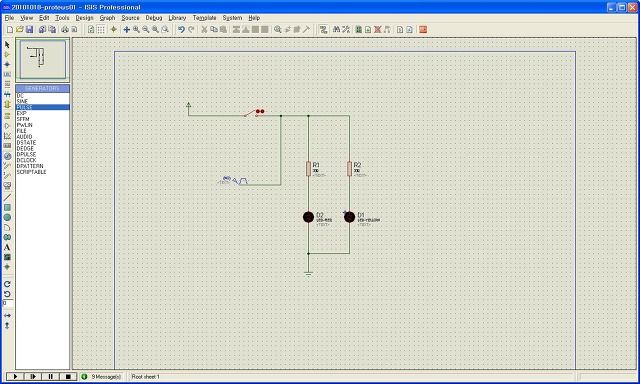Select the arrow Selection mode tool
This screenshot has height=384, width=640.
coord(7,44)
